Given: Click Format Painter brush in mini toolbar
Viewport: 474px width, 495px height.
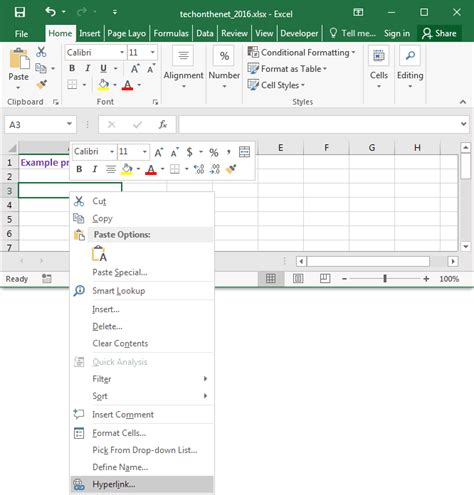Looking at the screenshot, I should click(231, 169).
